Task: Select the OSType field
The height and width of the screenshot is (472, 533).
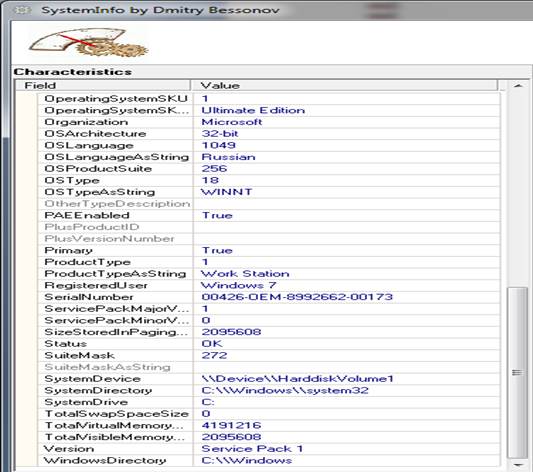Action: pos(72,180)
